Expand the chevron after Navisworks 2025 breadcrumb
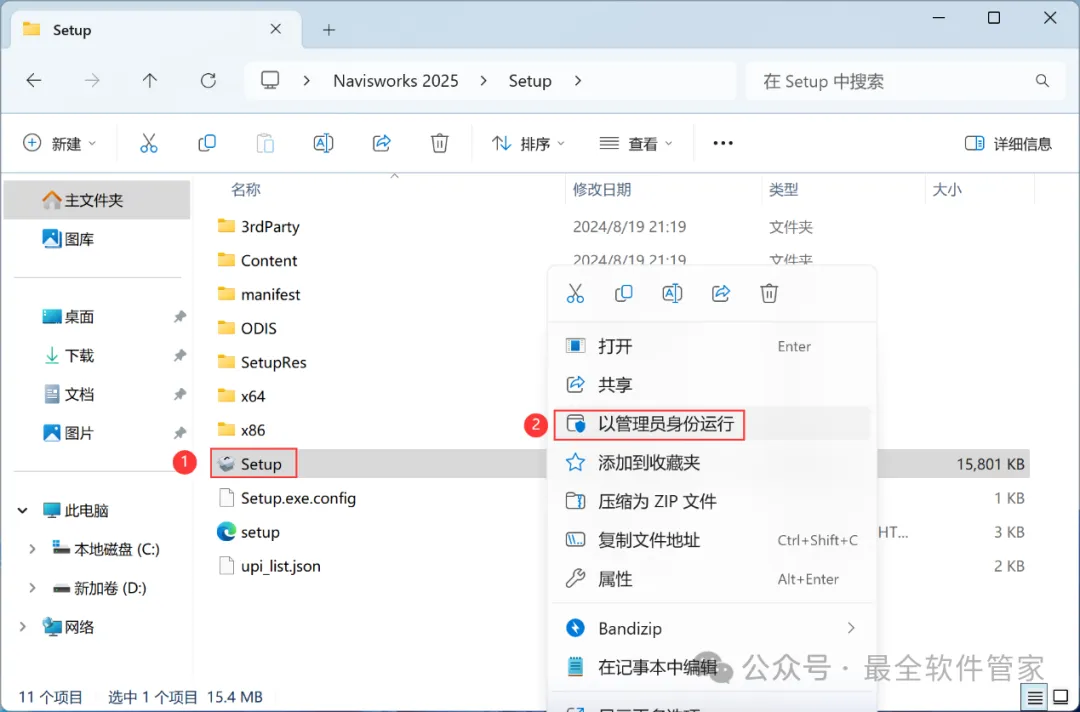This screenshot has width=1080, height=712. [484, 81]
